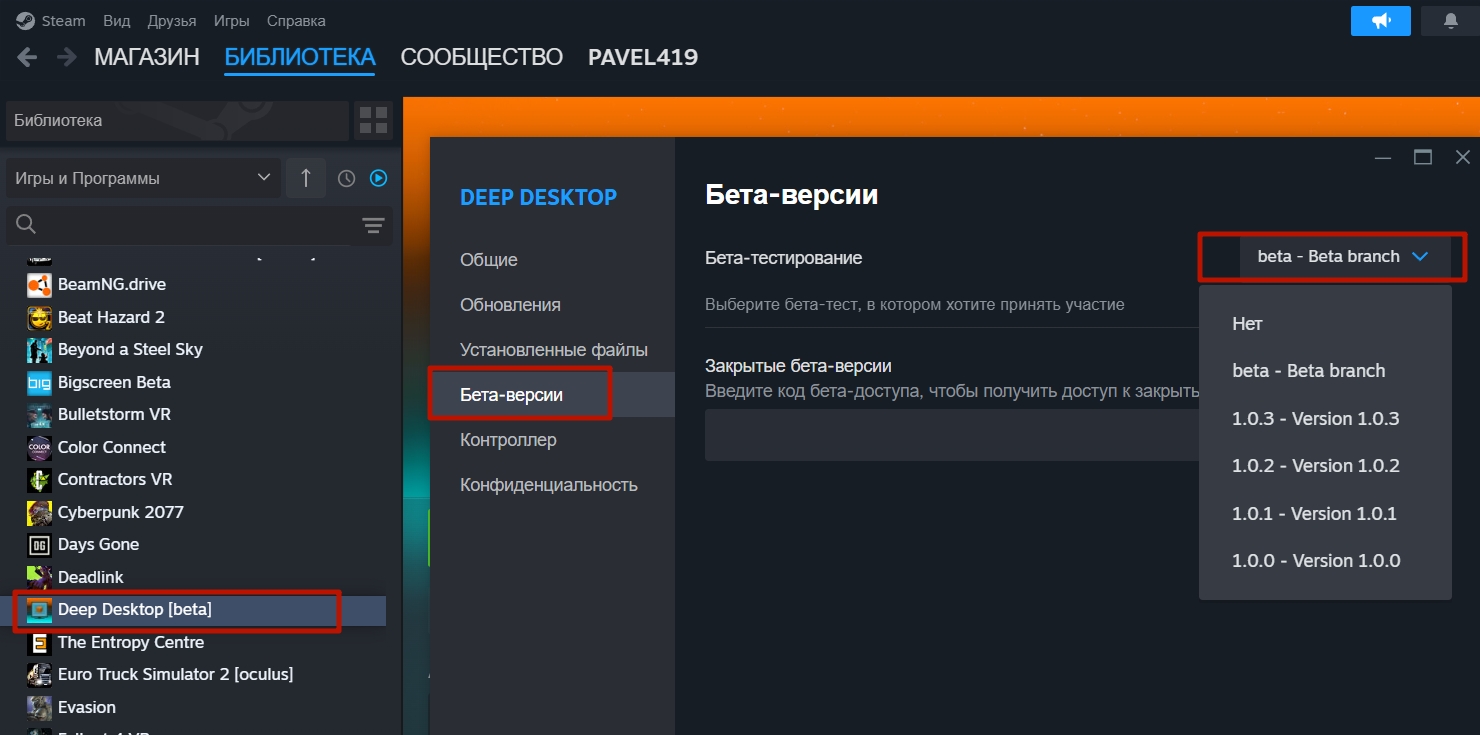
Task: Choose 1.0.1 - Version 1.0.1 option
Action: [x=1325, y=514]
